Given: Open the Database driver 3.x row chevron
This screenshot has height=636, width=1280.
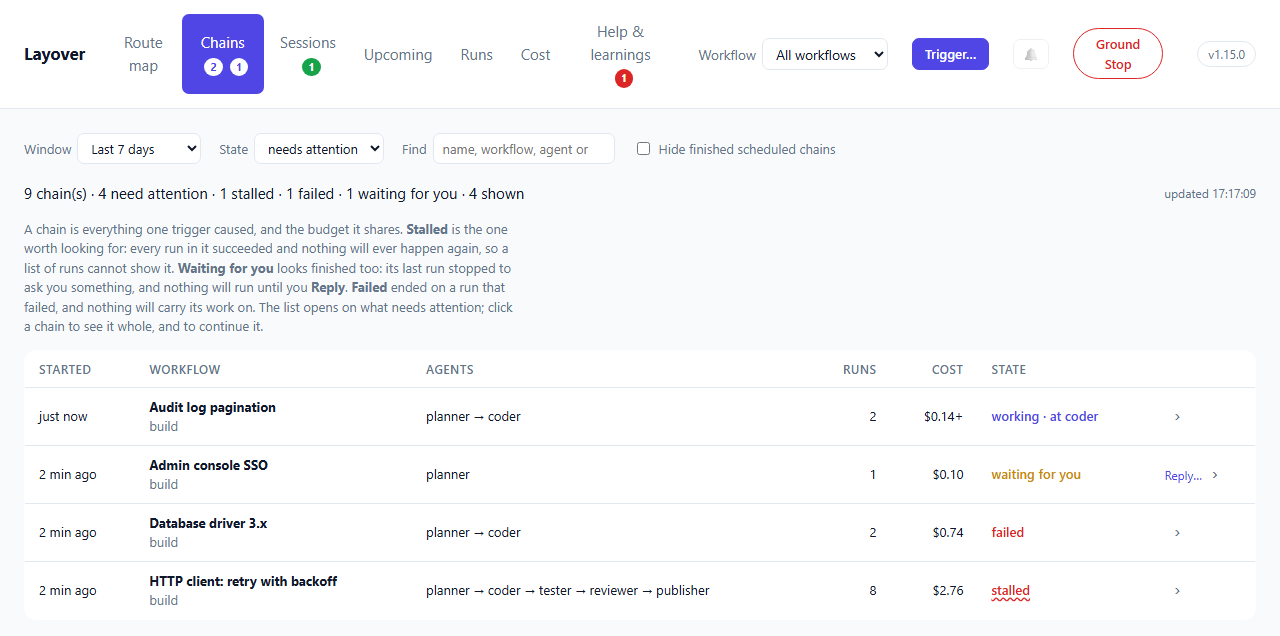Looking at the screenshot, I should pyautogui.click(x=1177, y=533).
